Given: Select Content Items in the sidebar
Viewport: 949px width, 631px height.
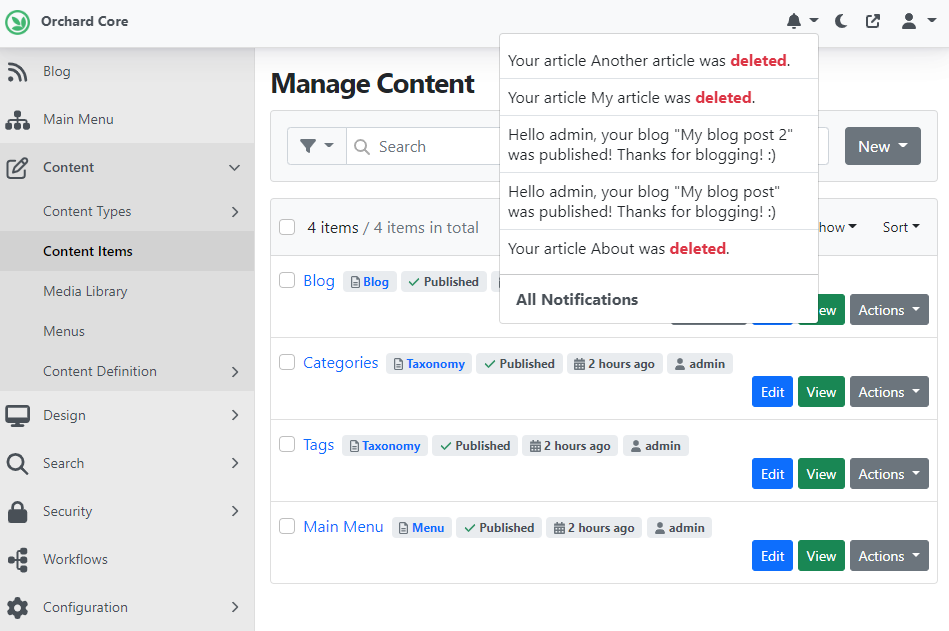Looking at the screenshot, I should pos(127,251).
